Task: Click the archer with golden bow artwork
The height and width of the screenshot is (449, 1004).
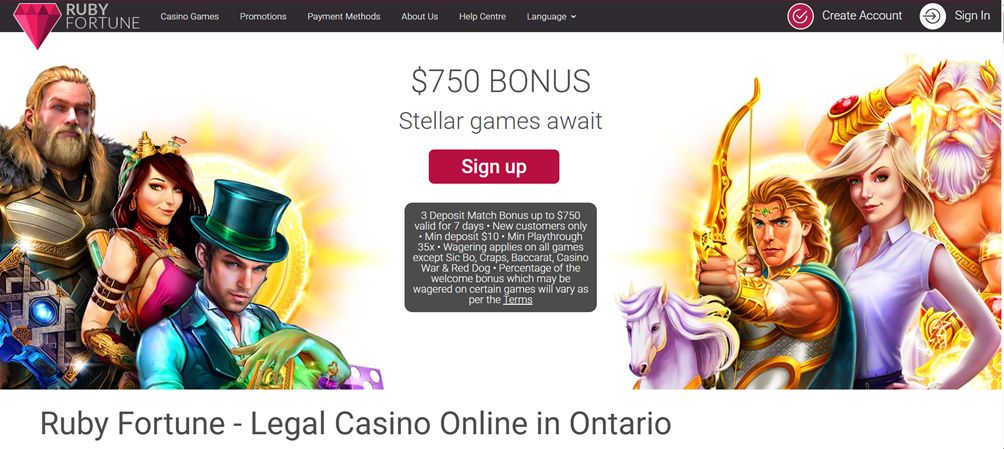Action: pyautogui.click(x=775, y=269)
